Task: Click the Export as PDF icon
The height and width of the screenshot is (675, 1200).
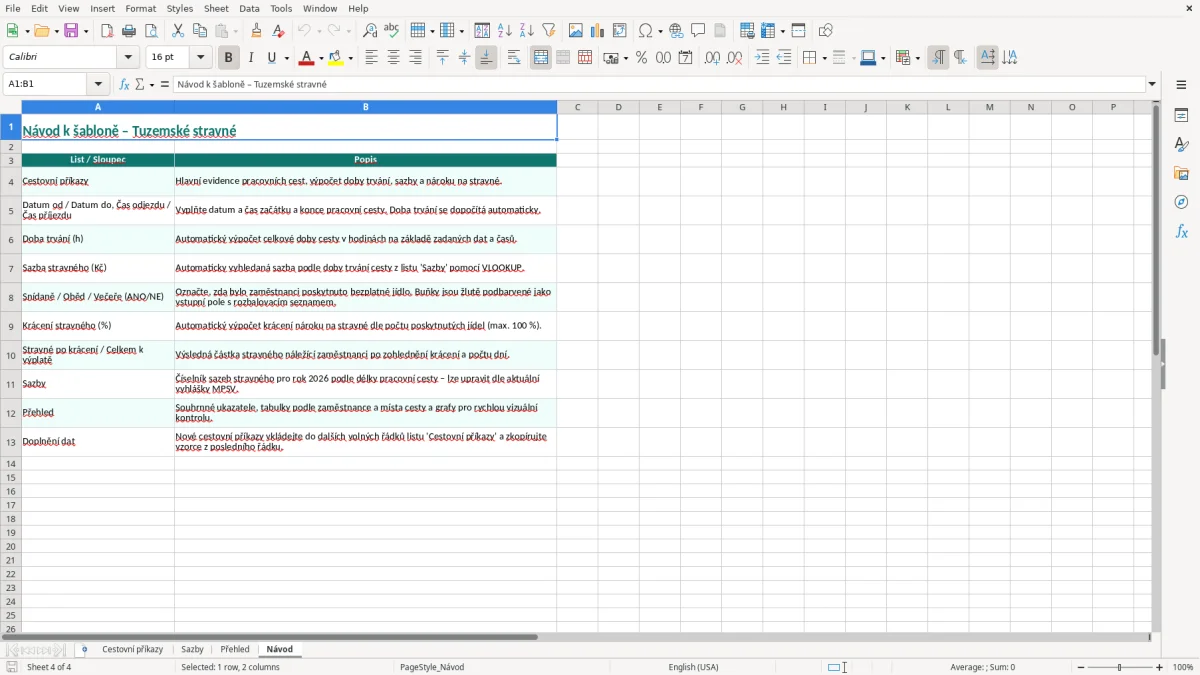Action: pos(107,31)
